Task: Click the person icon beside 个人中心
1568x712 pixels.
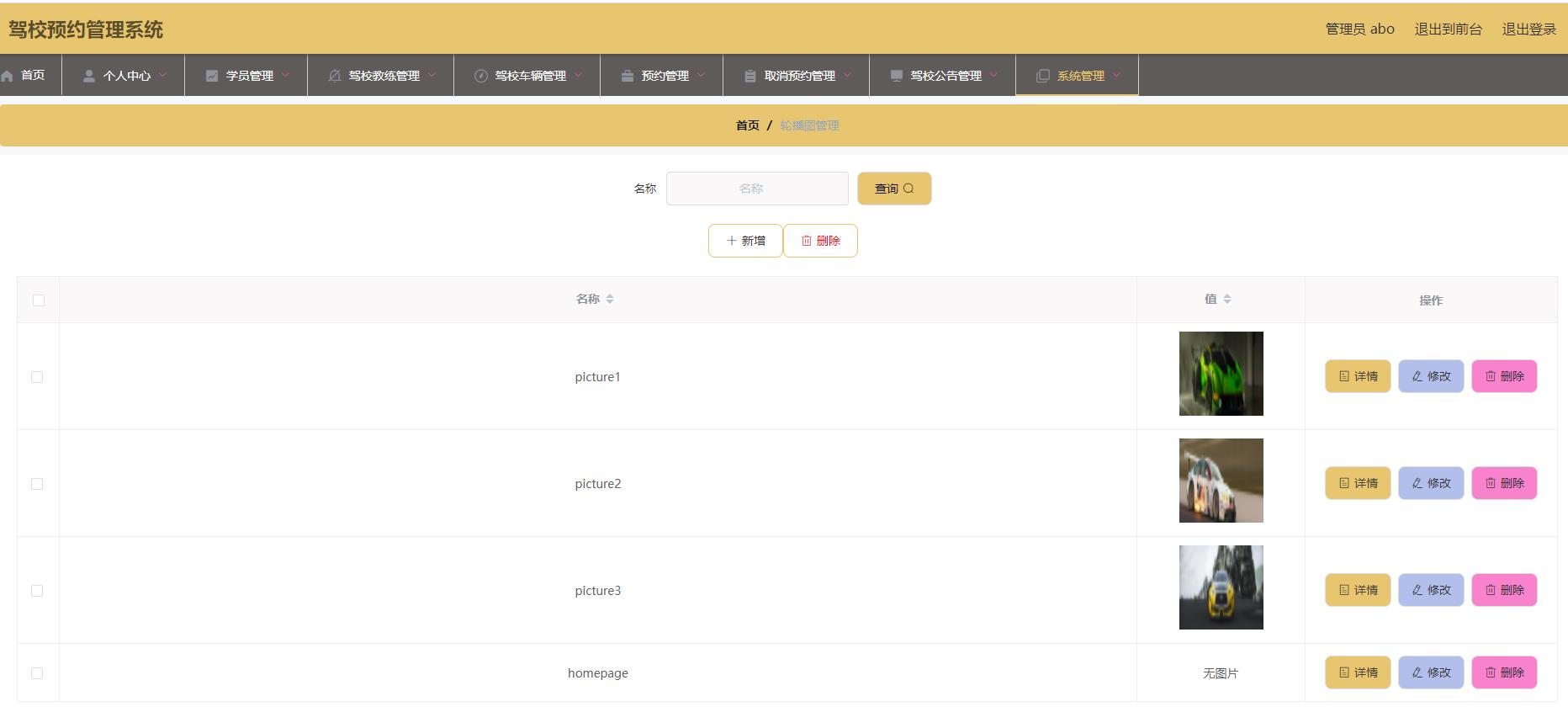Action: [x=89, y=76]
